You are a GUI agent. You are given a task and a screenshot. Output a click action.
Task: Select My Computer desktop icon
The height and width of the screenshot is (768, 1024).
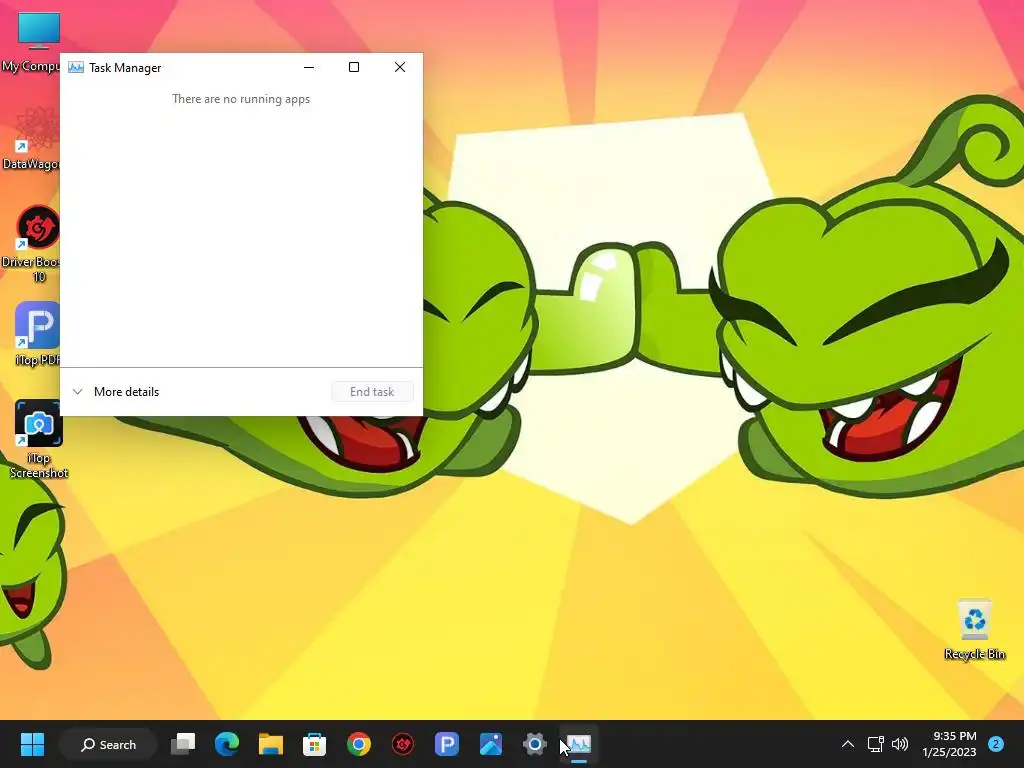pos(30,42)
